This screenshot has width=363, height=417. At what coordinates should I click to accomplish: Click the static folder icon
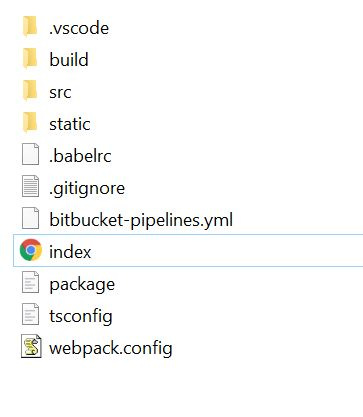coord(30,123)
